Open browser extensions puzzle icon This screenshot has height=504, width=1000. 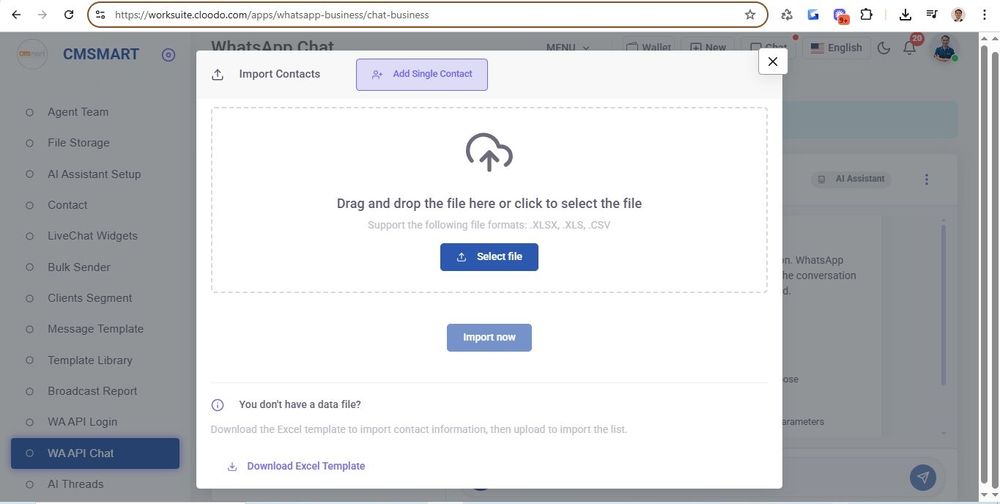866,15
